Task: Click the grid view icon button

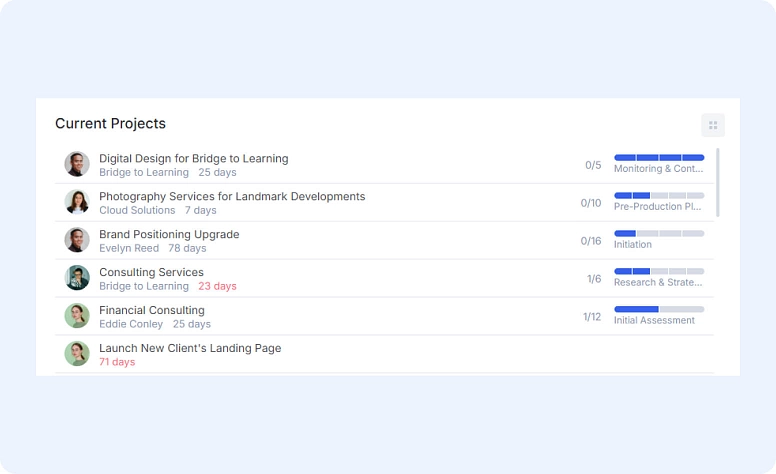Action: pyautogui.click(x=713, y=125)
